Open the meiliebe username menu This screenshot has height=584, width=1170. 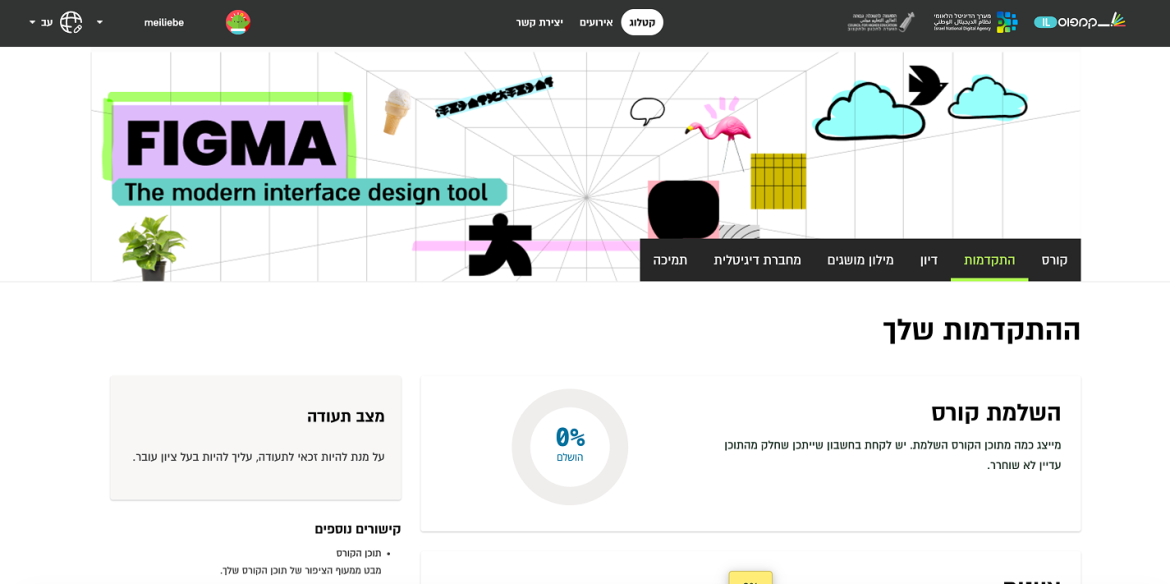164,22
